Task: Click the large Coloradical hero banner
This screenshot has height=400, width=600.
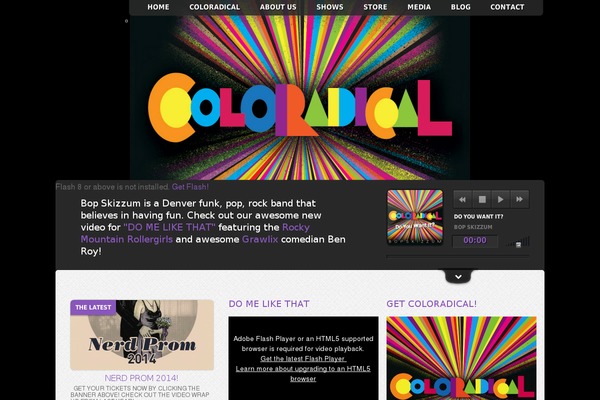Action: 300,98
